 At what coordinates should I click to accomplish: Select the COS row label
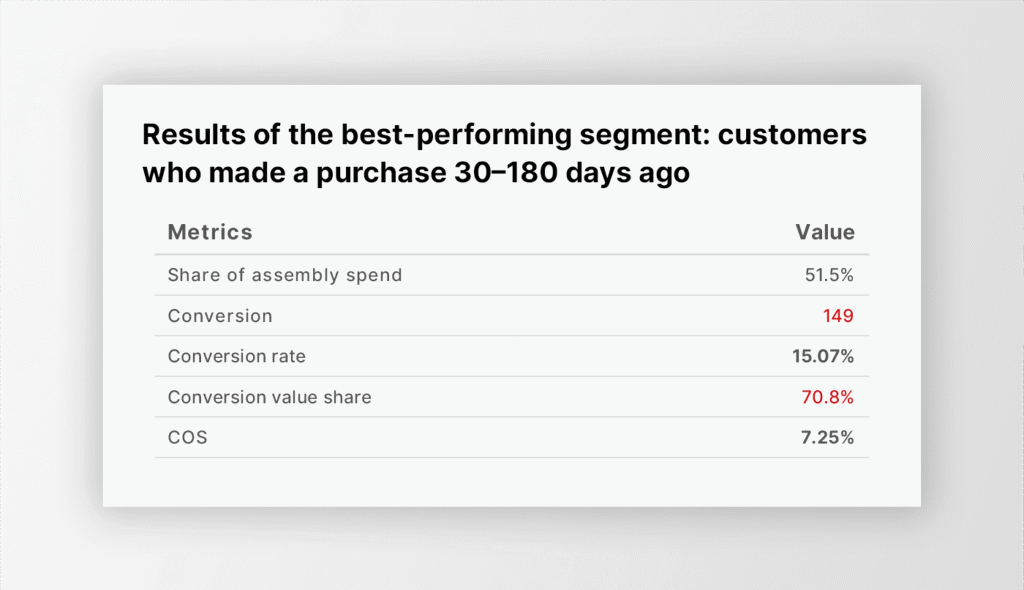(x=188, y=438)
